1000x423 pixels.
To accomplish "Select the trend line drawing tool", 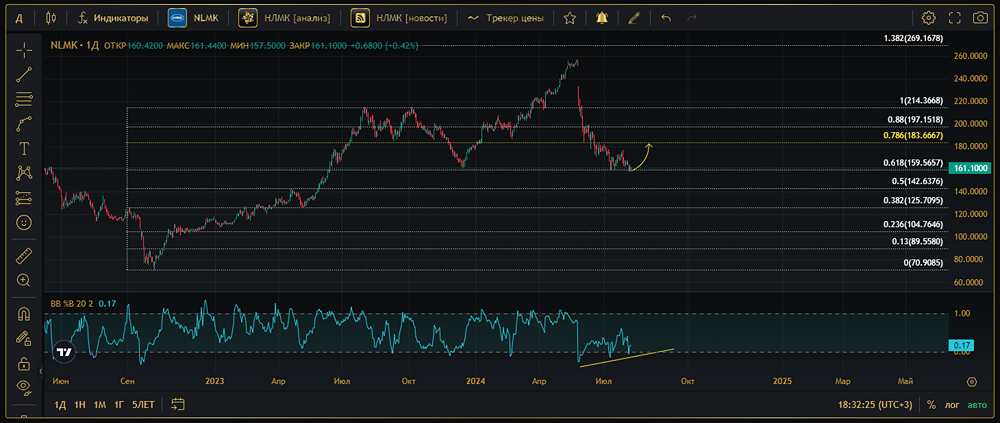I will click(x=24, y=74).
